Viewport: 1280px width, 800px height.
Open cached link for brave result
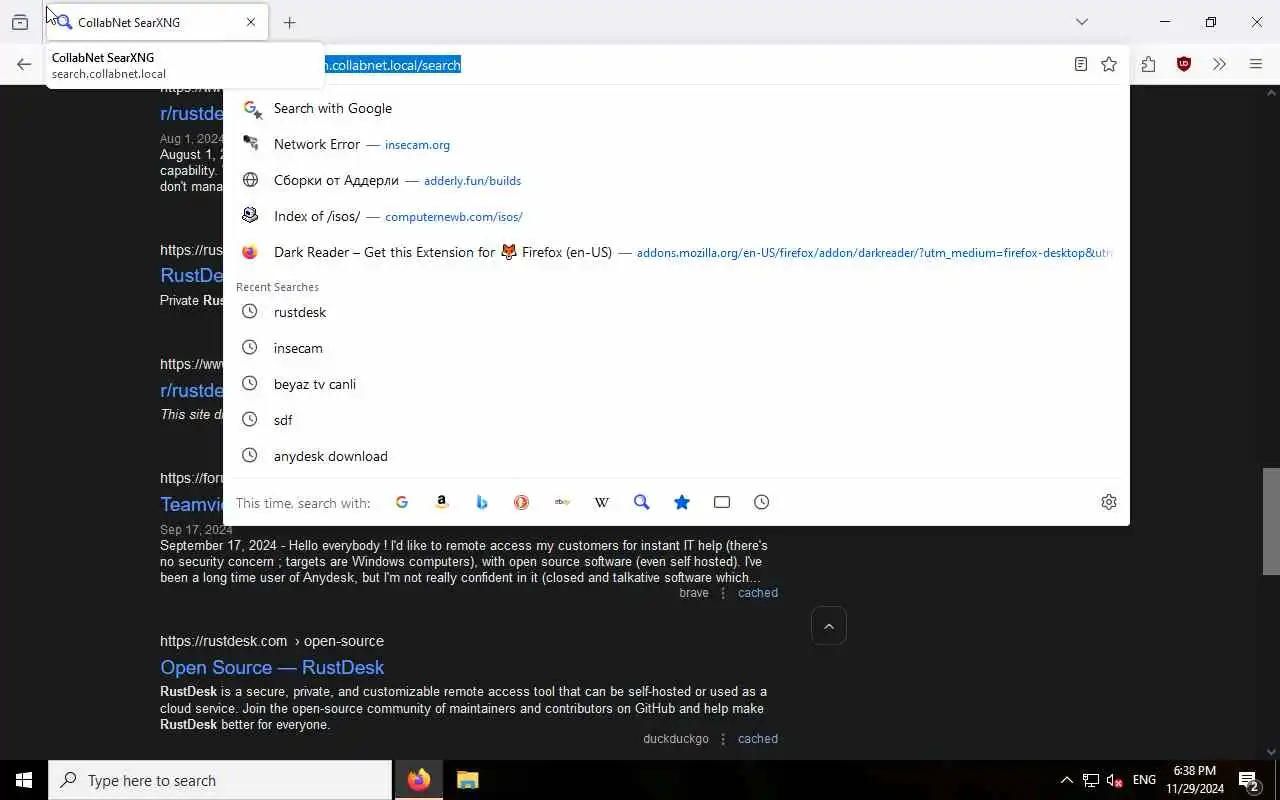coord(758,593)
